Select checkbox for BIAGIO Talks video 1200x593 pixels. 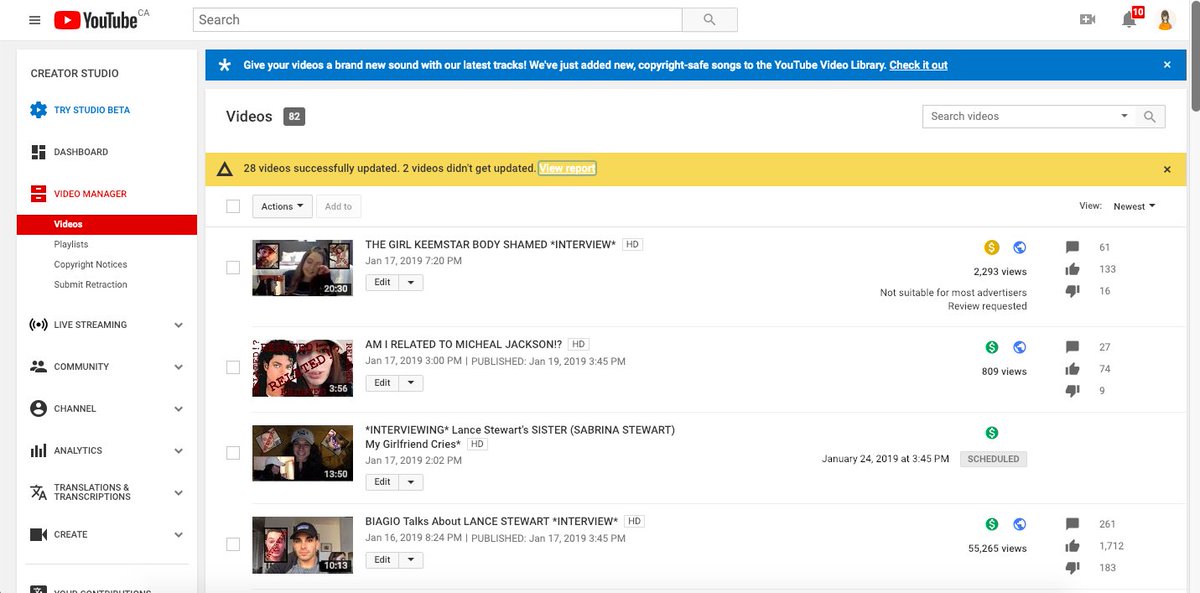pos(233,544)
